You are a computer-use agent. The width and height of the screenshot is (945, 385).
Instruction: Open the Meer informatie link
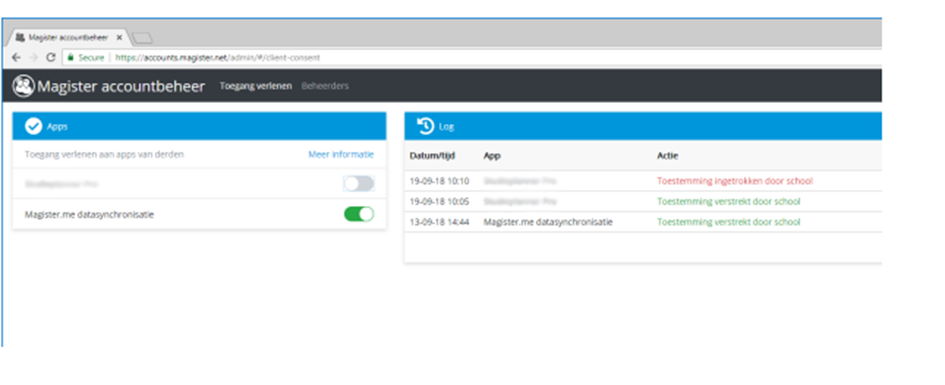coord(341,154)
